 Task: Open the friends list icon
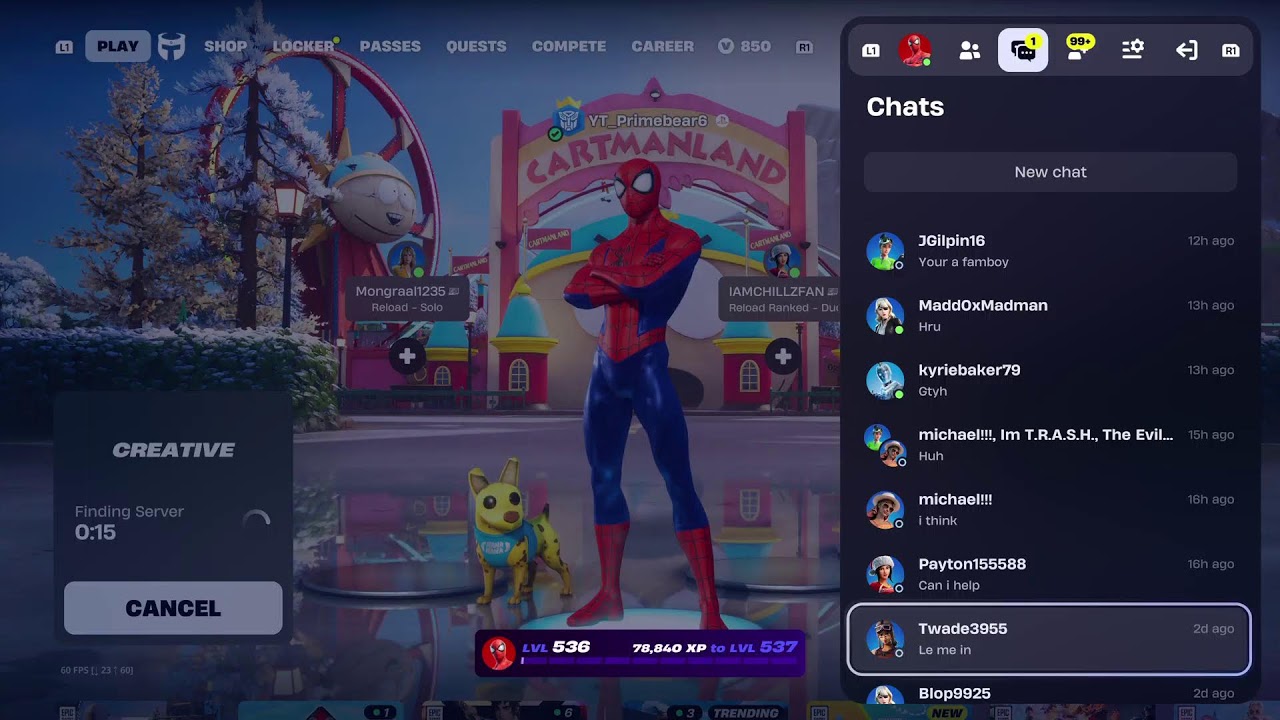[x=969, y=50]
